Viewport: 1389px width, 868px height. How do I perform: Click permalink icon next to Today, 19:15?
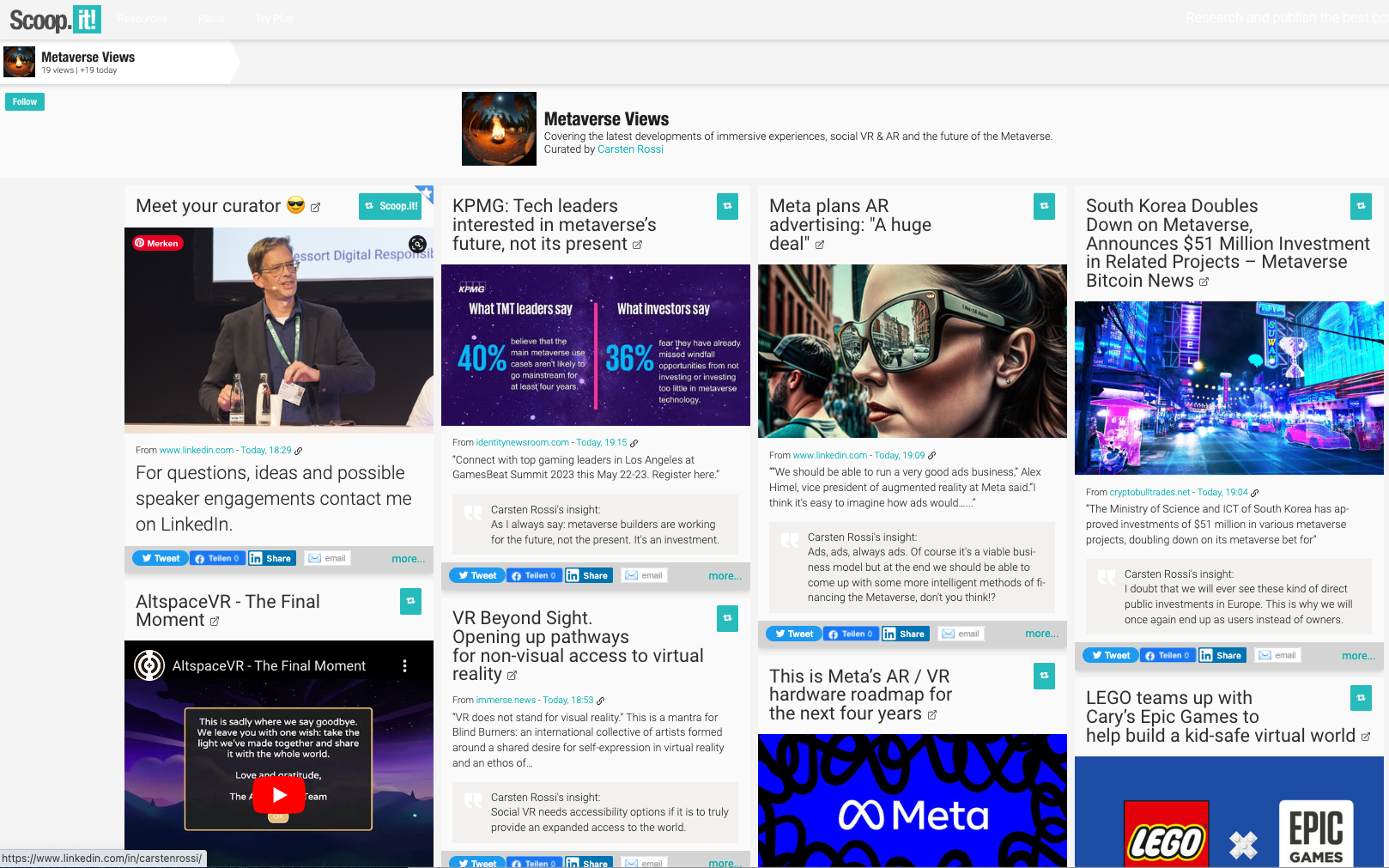[634, 444]
